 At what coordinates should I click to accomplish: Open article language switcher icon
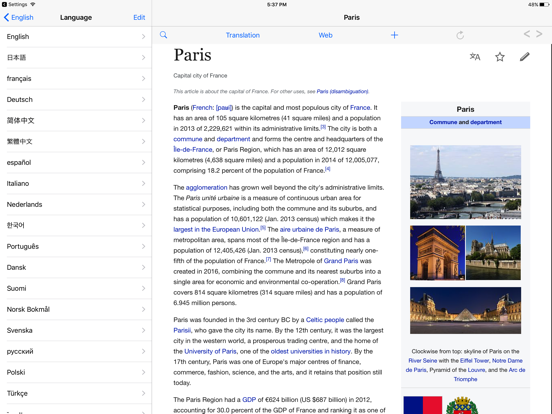[475, 57]
